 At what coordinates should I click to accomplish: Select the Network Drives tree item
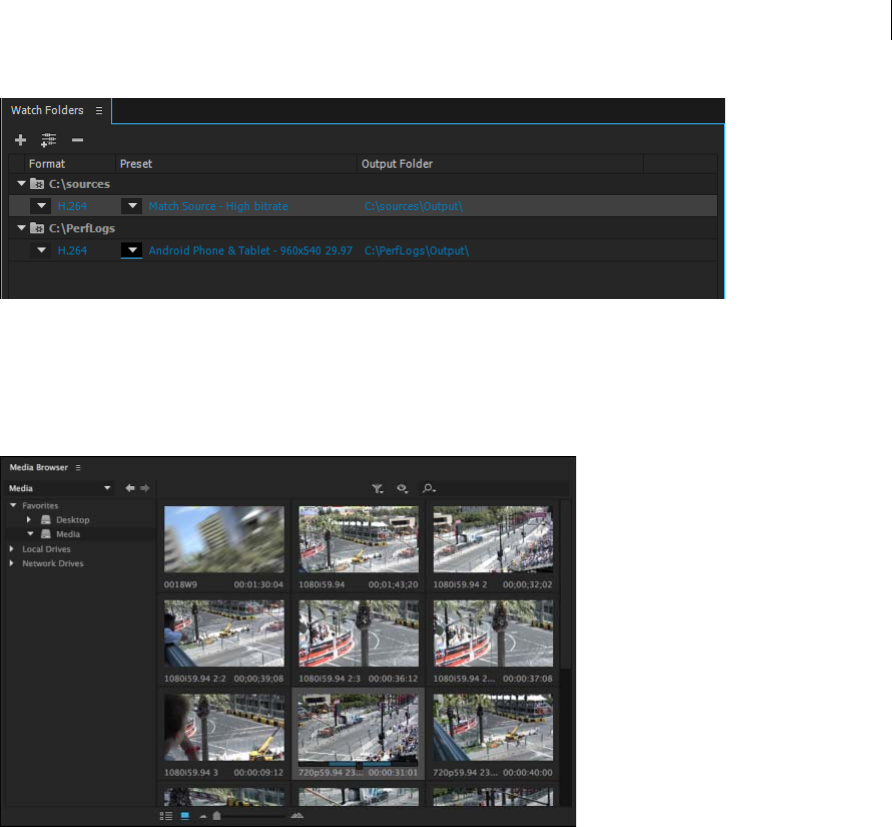pos(53,563)
